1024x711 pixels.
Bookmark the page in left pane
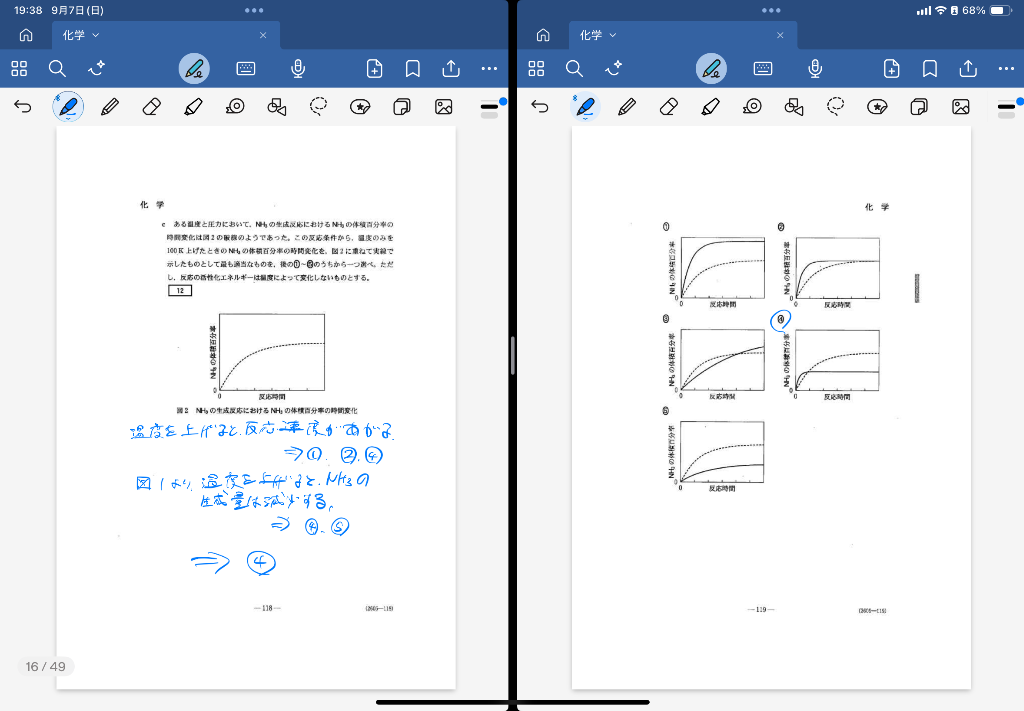point(412,68)
